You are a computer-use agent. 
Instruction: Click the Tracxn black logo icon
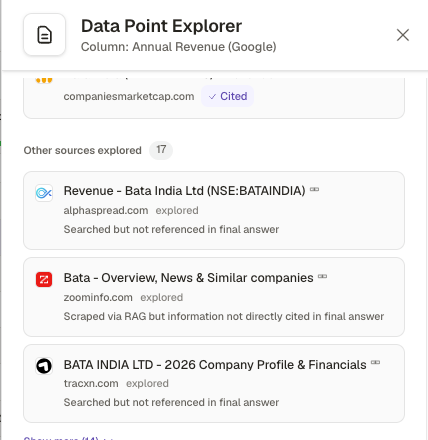[44, 366]
